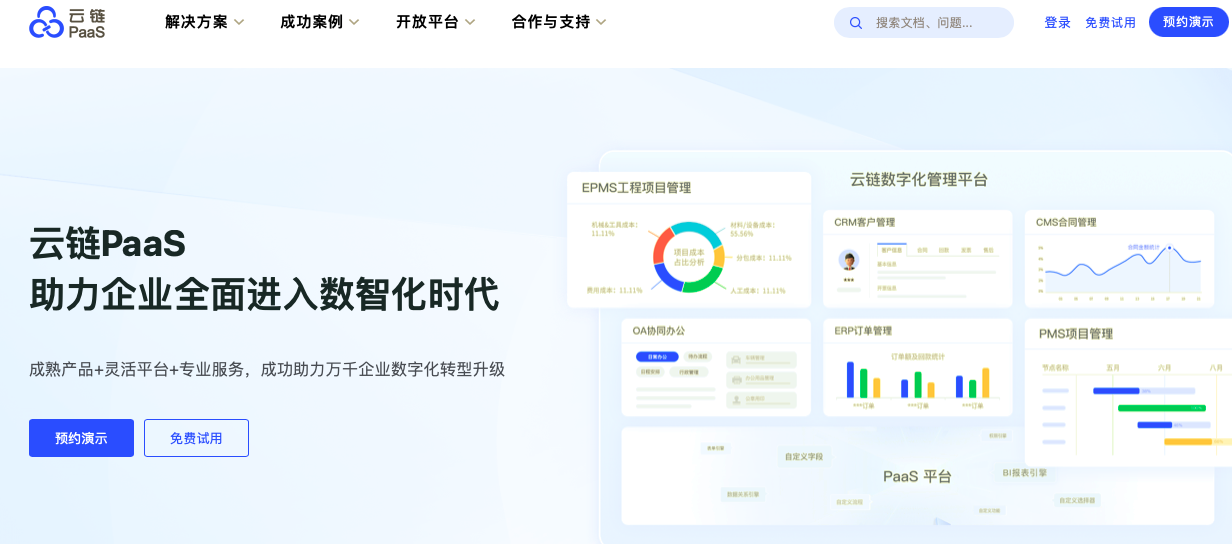
Task: Click the magnifier icon in search bar
Action: pos(856,23)
